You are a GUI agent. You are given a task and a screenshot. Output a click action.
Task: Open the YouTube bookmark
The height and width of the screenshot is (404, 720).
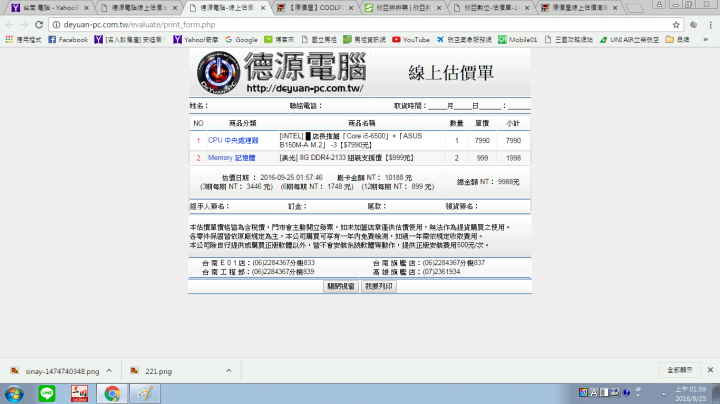(411, 40)
